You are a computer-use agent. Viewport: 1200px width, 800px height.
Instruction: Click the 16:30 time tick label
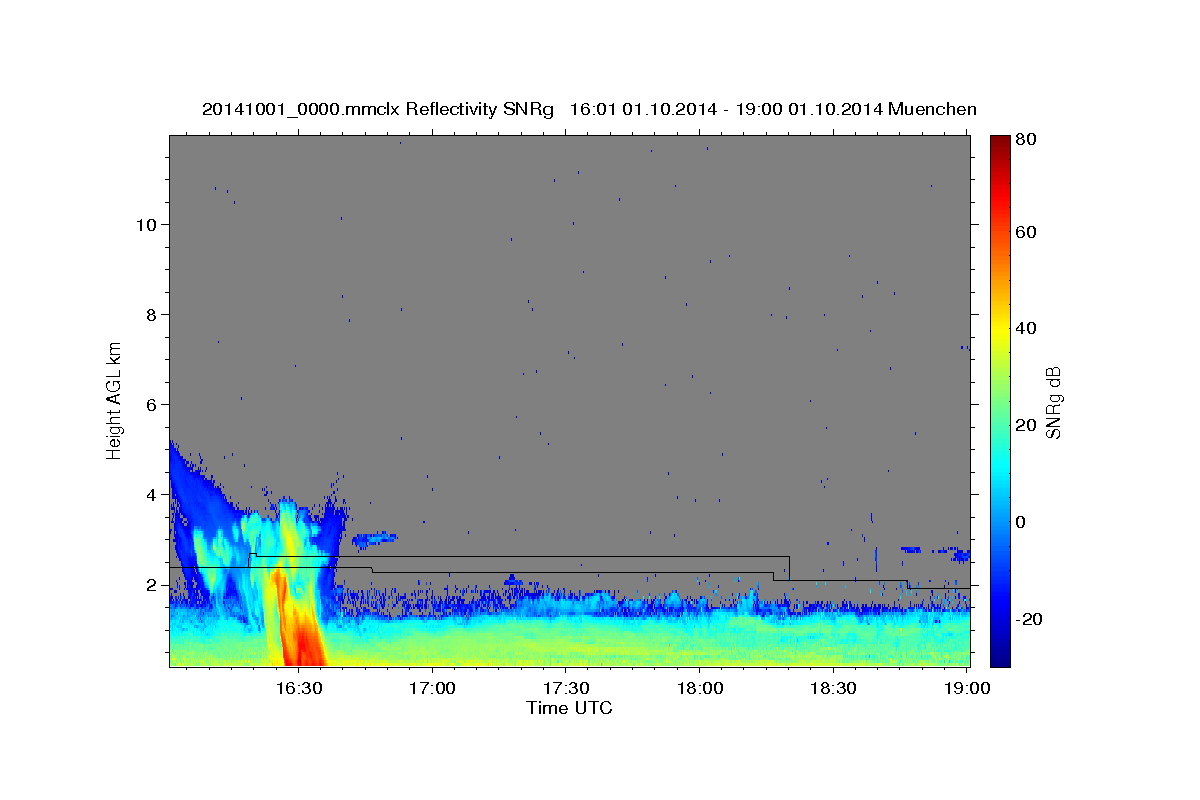pyautogui.click(x=299, y=689)
